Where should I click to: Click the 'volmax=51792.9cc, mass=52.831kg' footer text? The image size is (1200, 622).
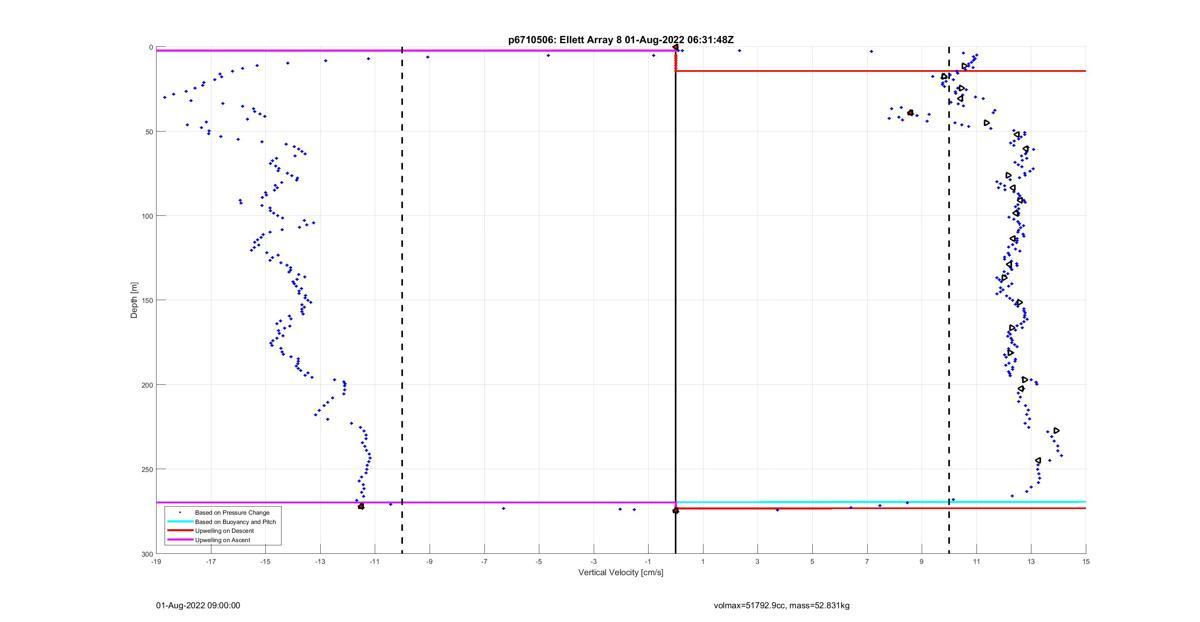click(x=782, y=605)
